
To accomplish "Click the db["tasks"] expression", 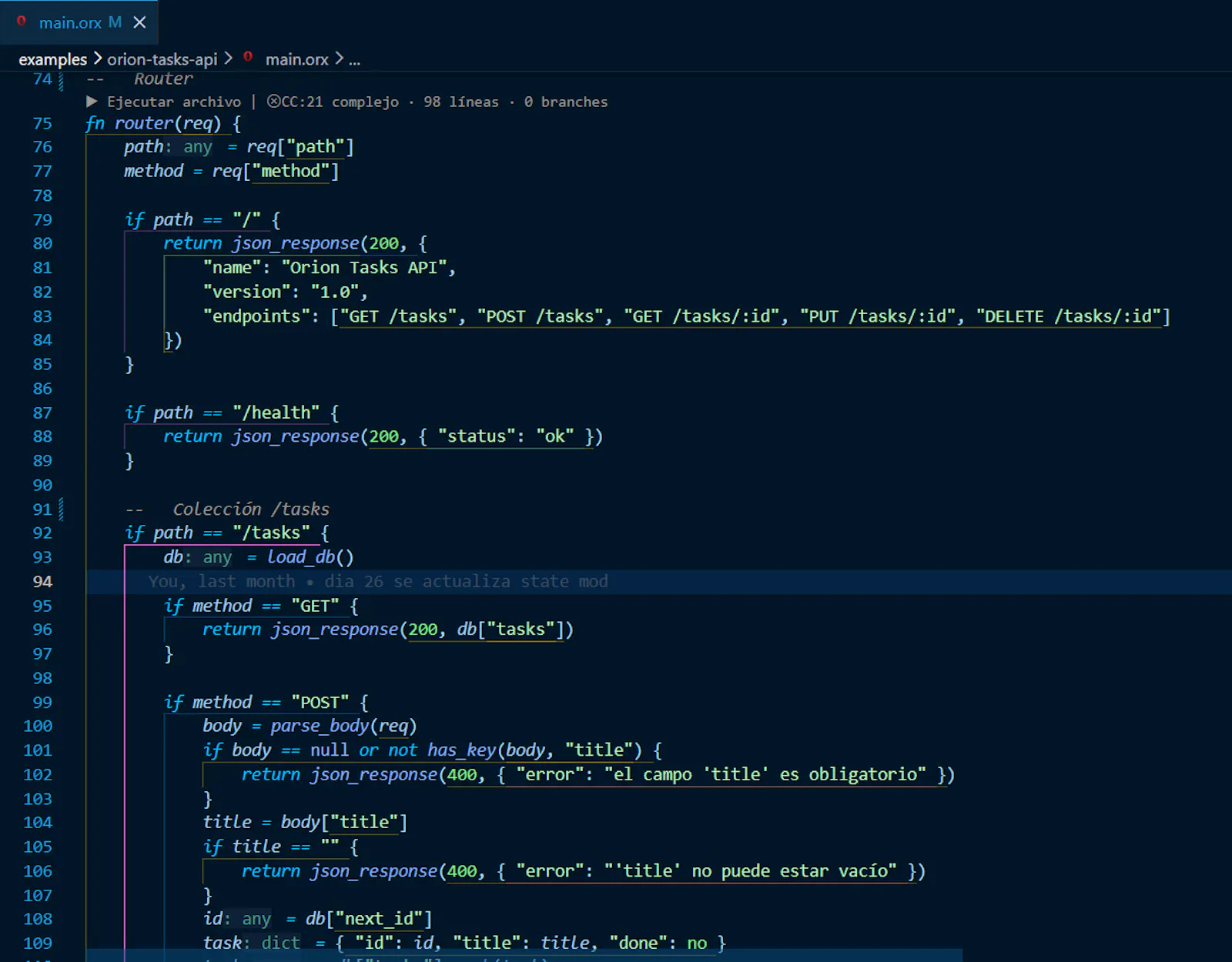I will point(511,630).
